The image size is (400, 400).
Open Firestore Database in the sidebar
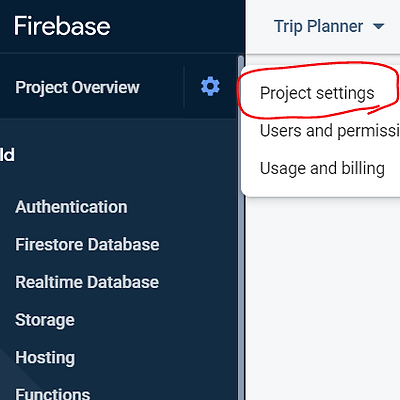click(x=87, y=244)
